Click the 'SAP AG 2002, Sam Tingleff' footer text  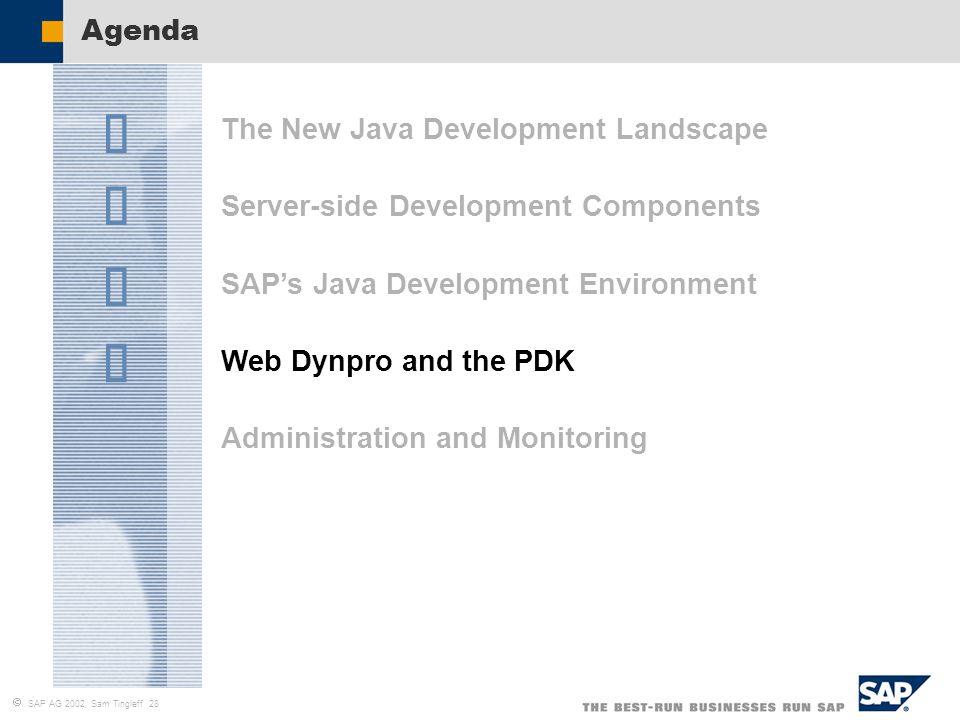click(86, 703)
